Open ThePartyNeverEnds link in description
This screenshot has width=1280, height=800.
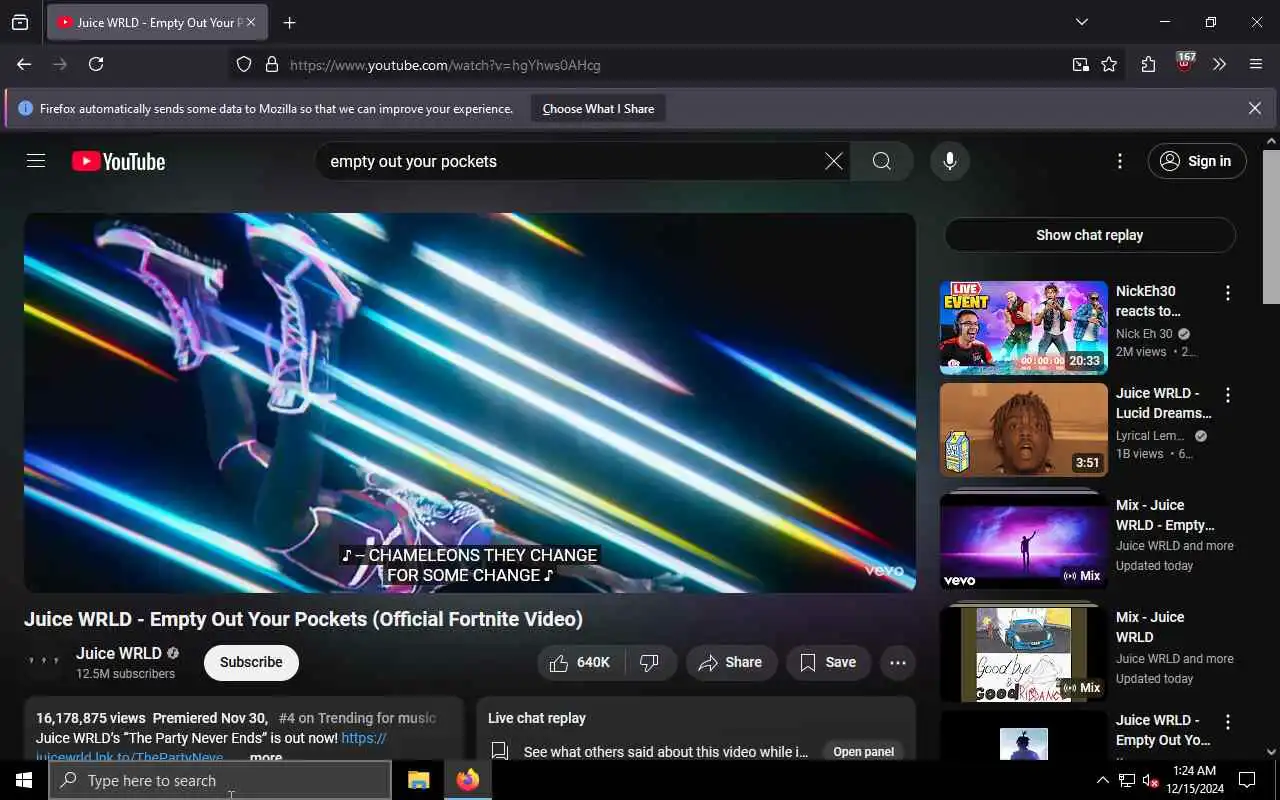click(x=130, y=757)
